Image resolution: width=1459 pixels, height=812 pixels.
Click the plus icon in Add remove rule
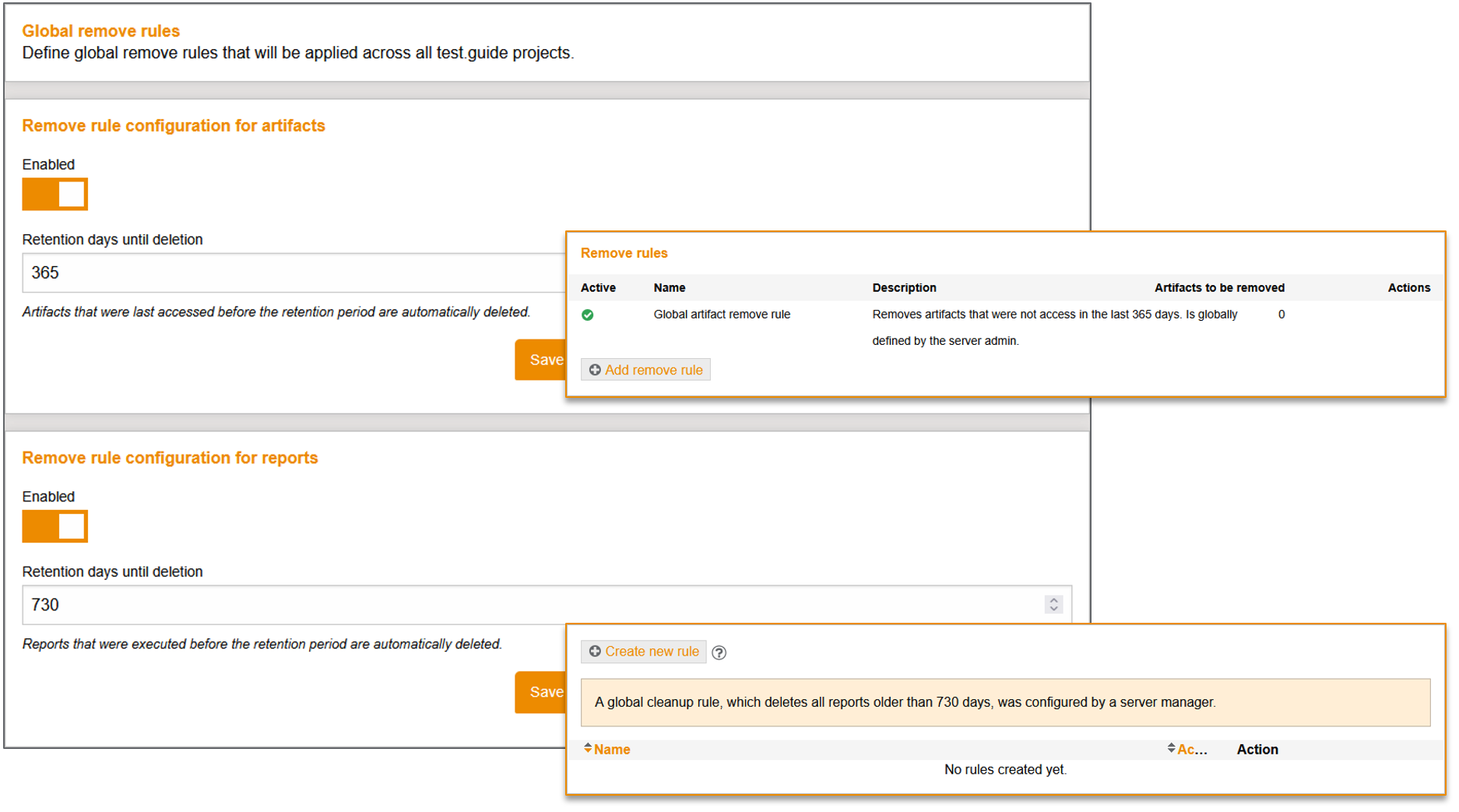pos(595,371)
